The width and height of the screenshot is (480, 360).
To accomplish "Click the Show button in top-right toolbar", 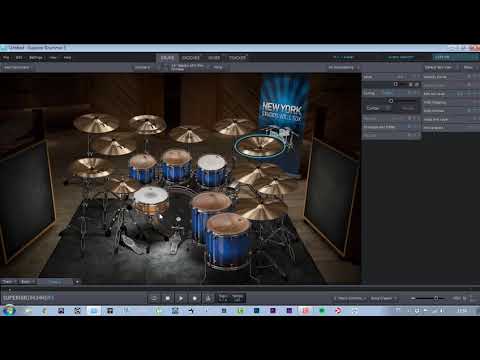I will pos(469,67).
